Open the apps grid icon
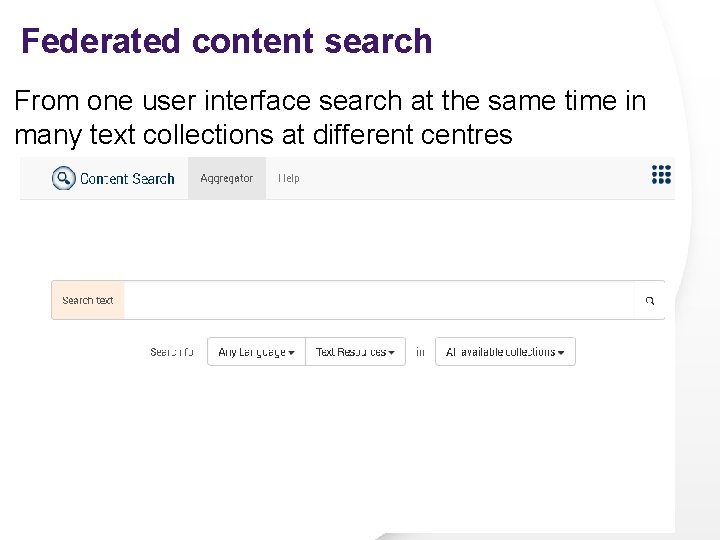720x540 pixels. point(661,174)
